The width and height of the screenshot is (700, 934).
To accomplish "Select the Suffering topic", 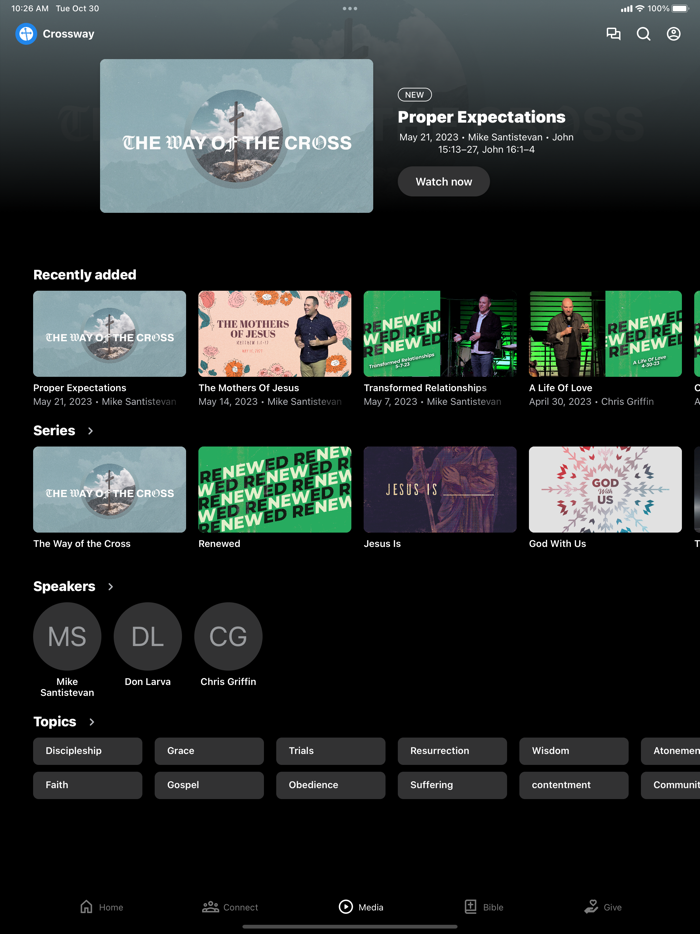I will 452,785.
